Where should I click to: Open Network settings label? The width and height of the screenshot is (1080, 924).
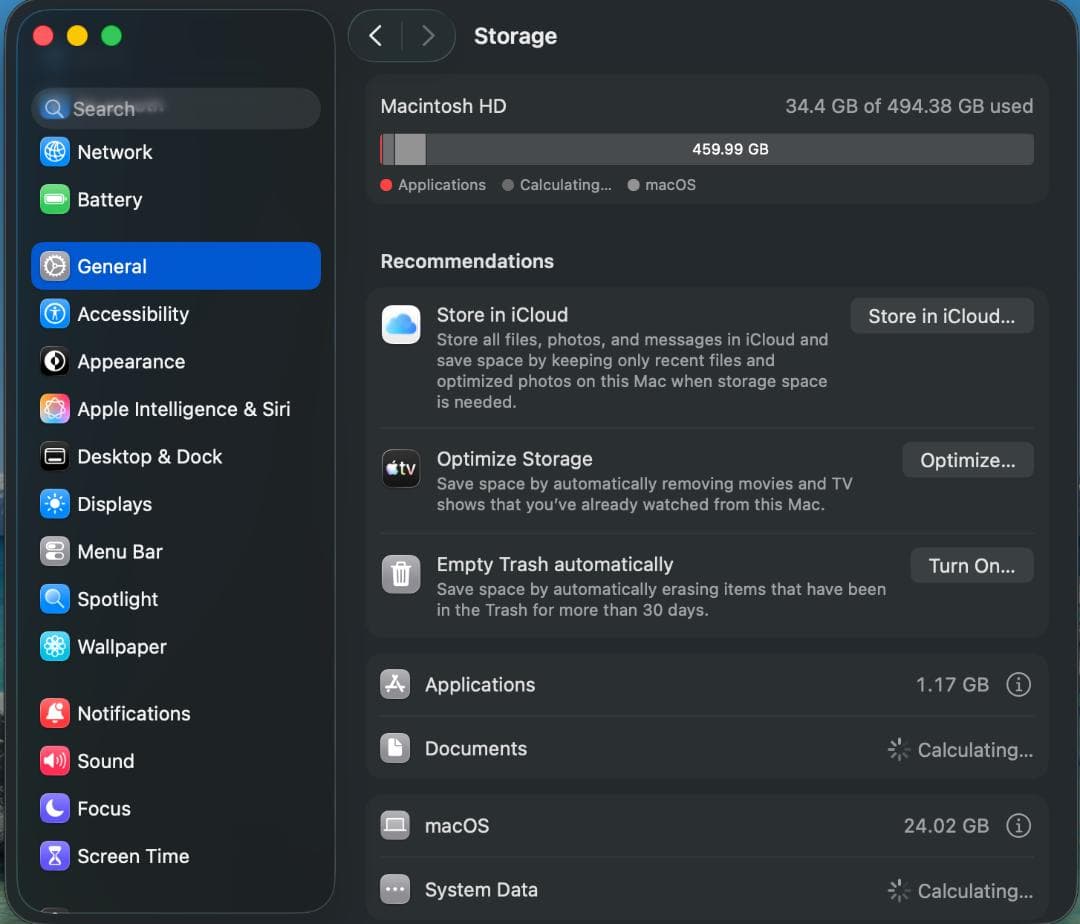coord(114,152)
